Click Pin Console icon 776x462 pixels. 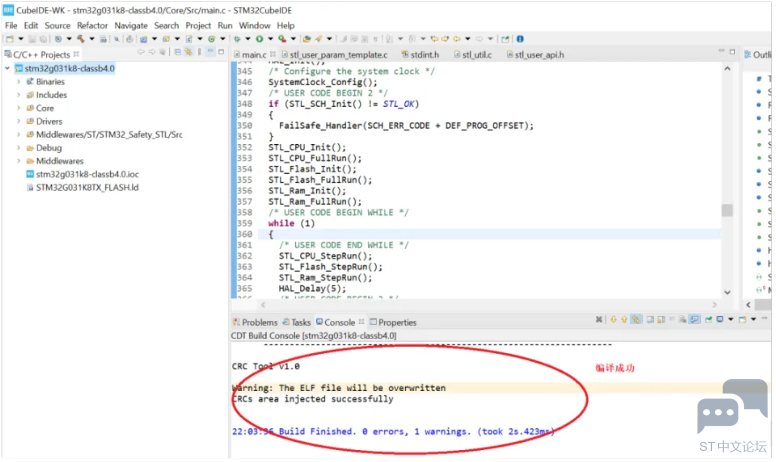pyautogui.click(x=708, y=320)
